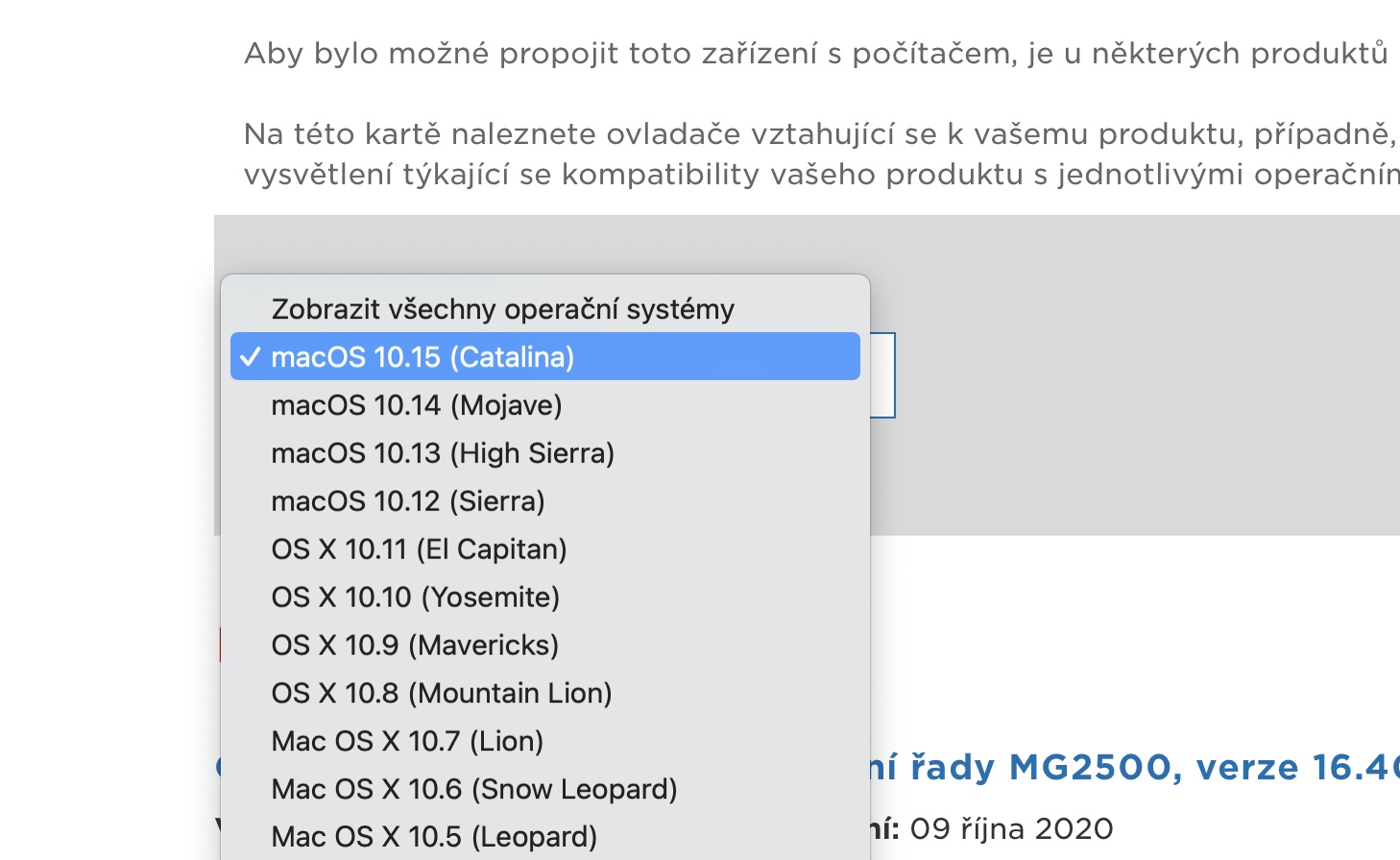The height and width of the screenshot is (860, 1400).
Task: Select Mac OS X 10.5 (Leopard)
Action: [x=434, y=837]
